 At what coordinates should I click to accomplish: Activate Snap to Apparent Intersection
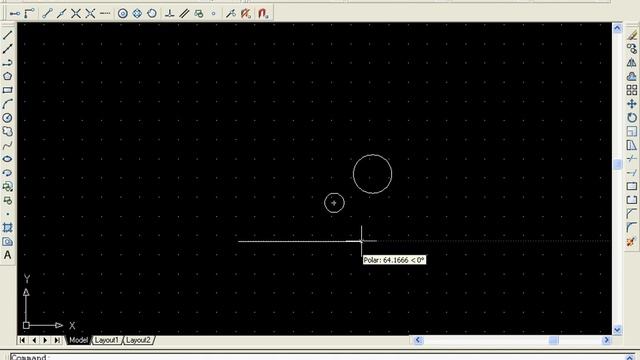90,13
